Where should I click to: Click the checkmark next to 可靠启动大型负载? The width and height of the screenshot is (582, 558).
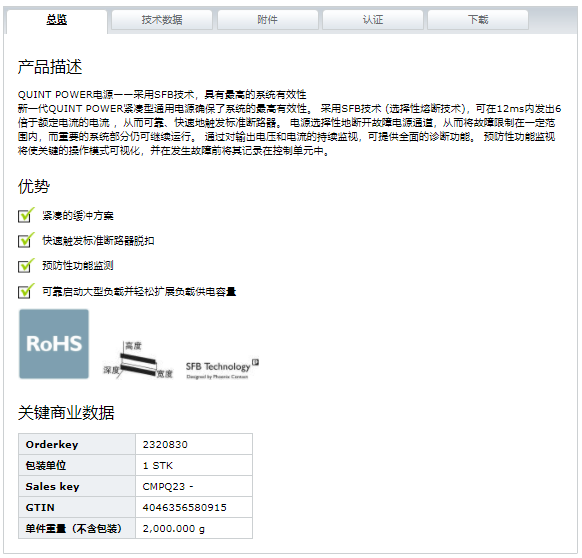(x=26, y=291)
